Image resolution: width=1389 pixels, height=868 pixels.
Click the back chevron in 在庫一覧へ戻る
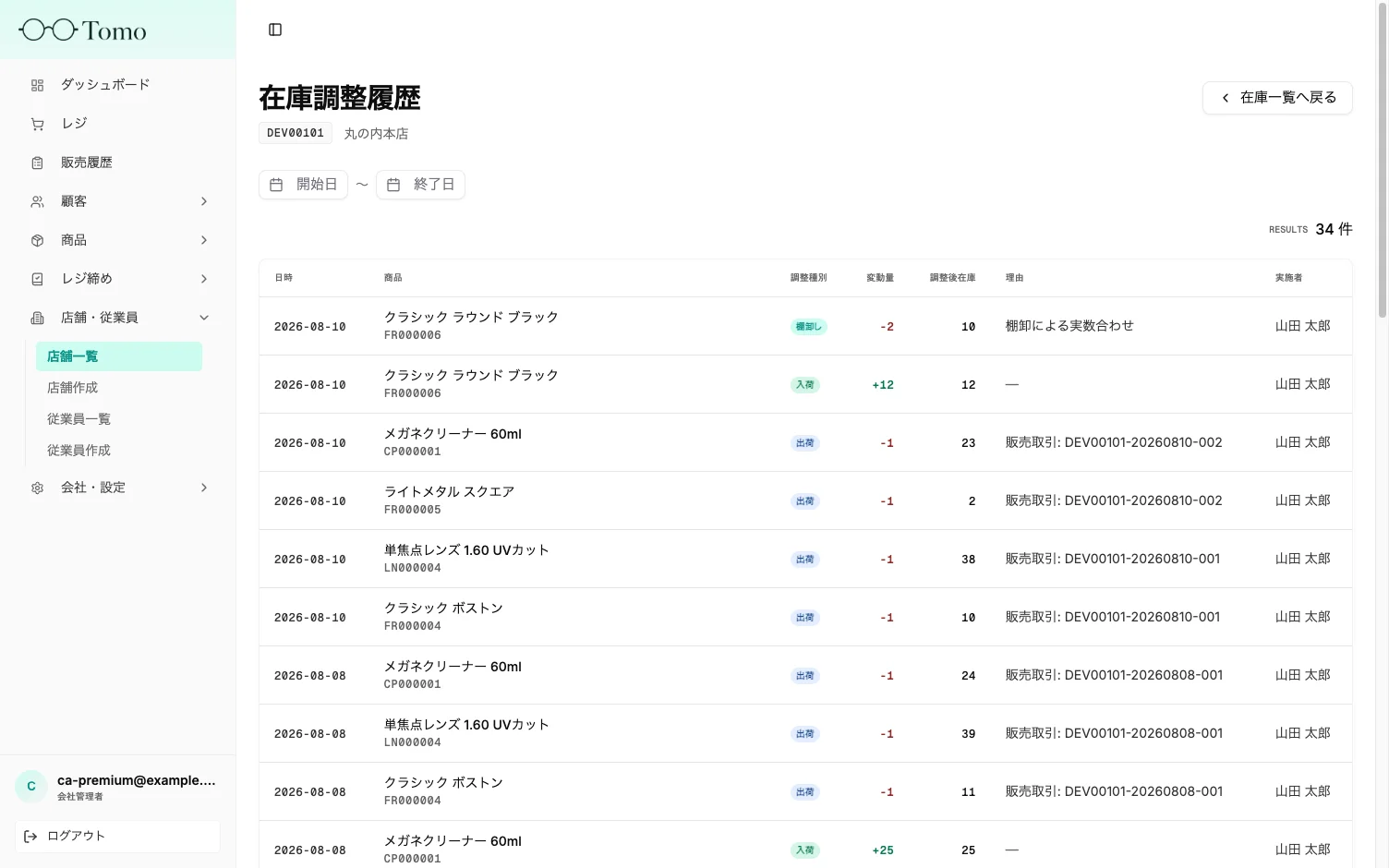click(1226, 98)
